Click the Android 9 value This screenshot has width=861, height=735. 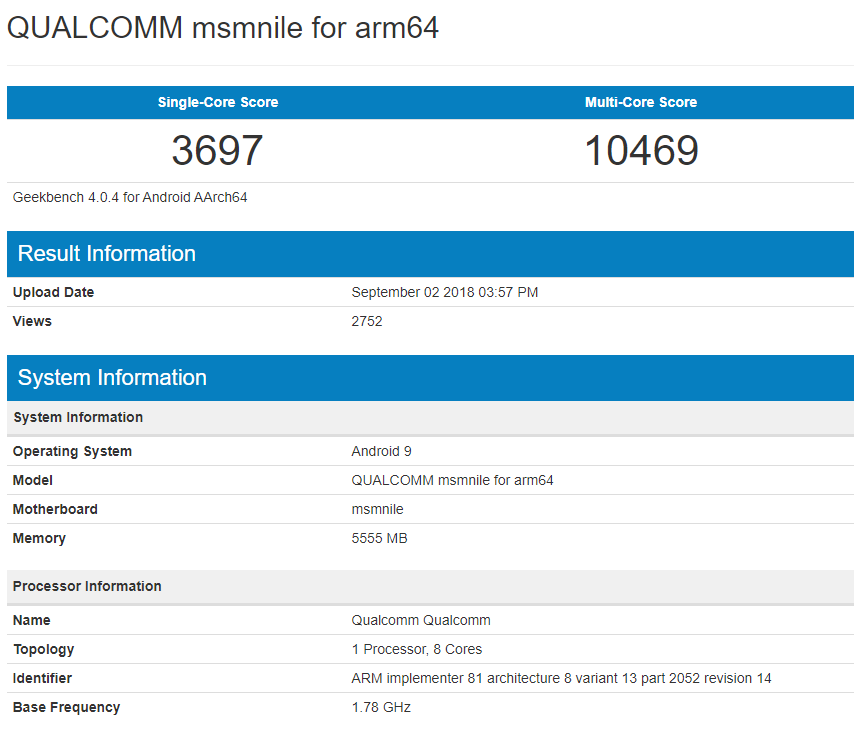point(382,451)
